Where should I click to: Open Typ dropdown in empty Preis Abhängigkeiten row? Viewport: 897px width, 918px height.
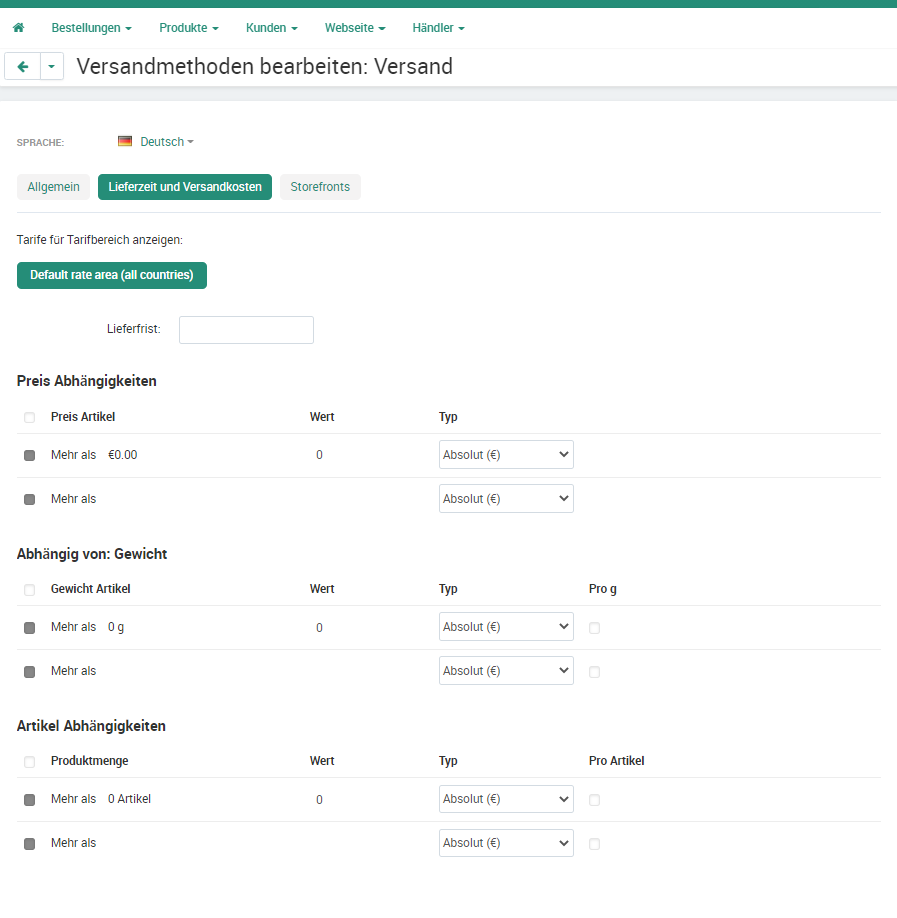[x=506, y=498]
